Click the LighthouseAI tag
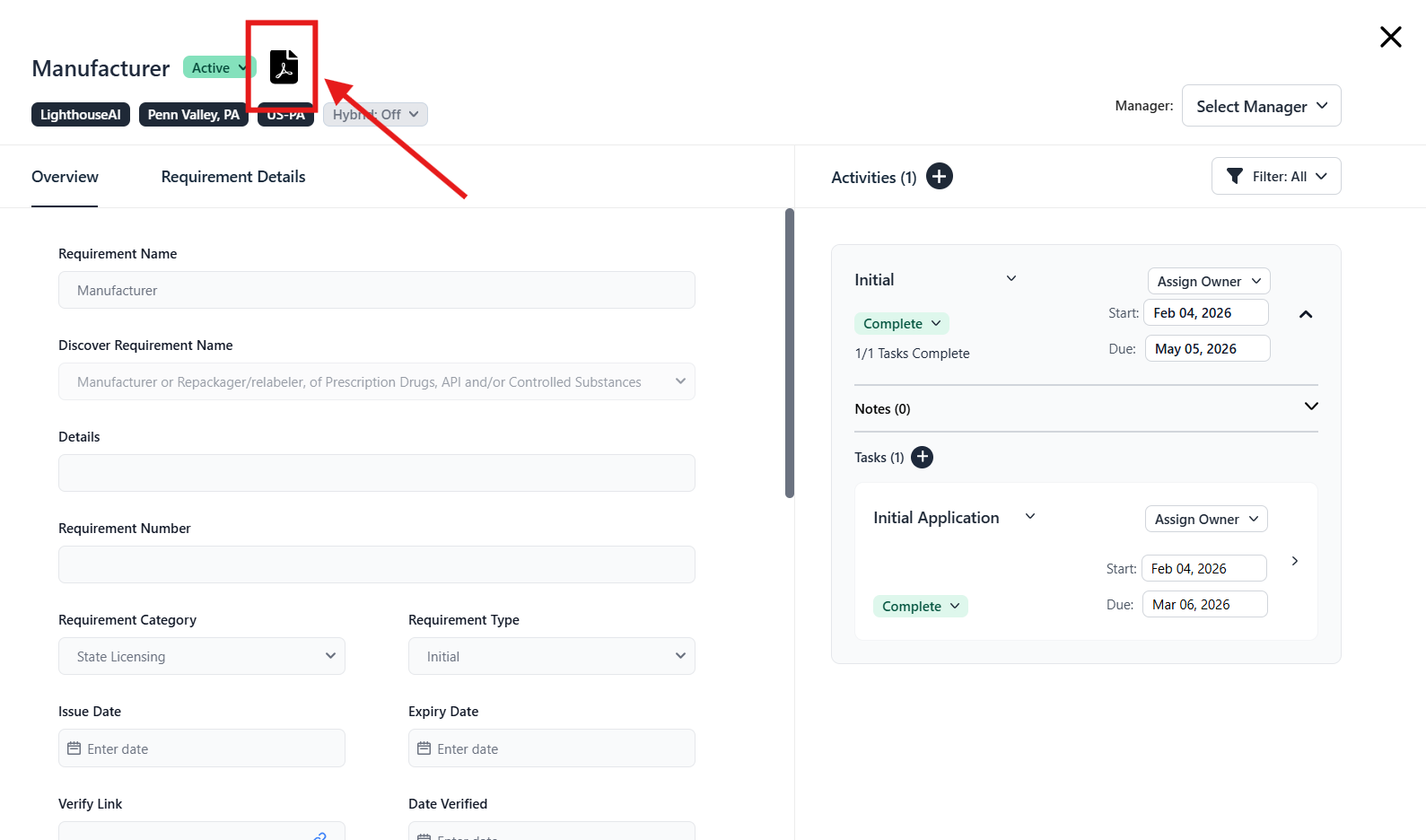Screen dimensions: 1426x840 [x=81, y=115]
